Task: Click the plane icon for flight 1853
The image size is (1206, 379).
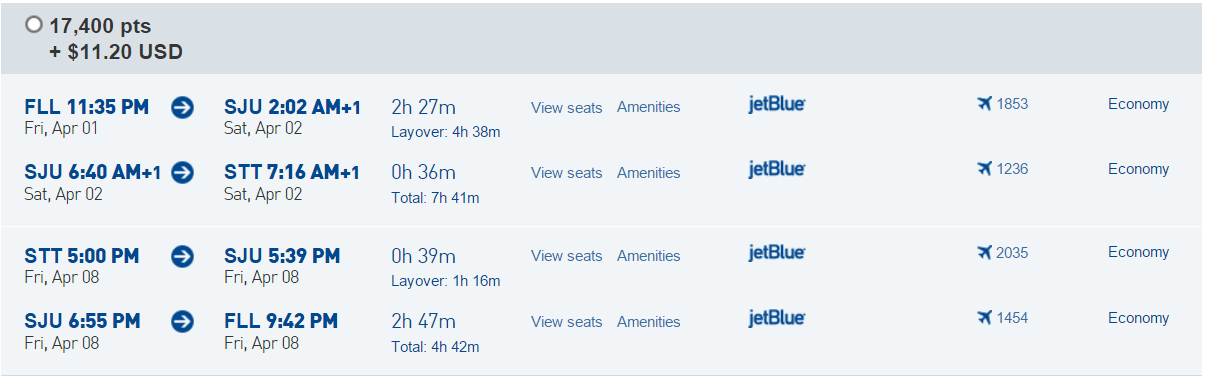Action: tap(984, 103)
